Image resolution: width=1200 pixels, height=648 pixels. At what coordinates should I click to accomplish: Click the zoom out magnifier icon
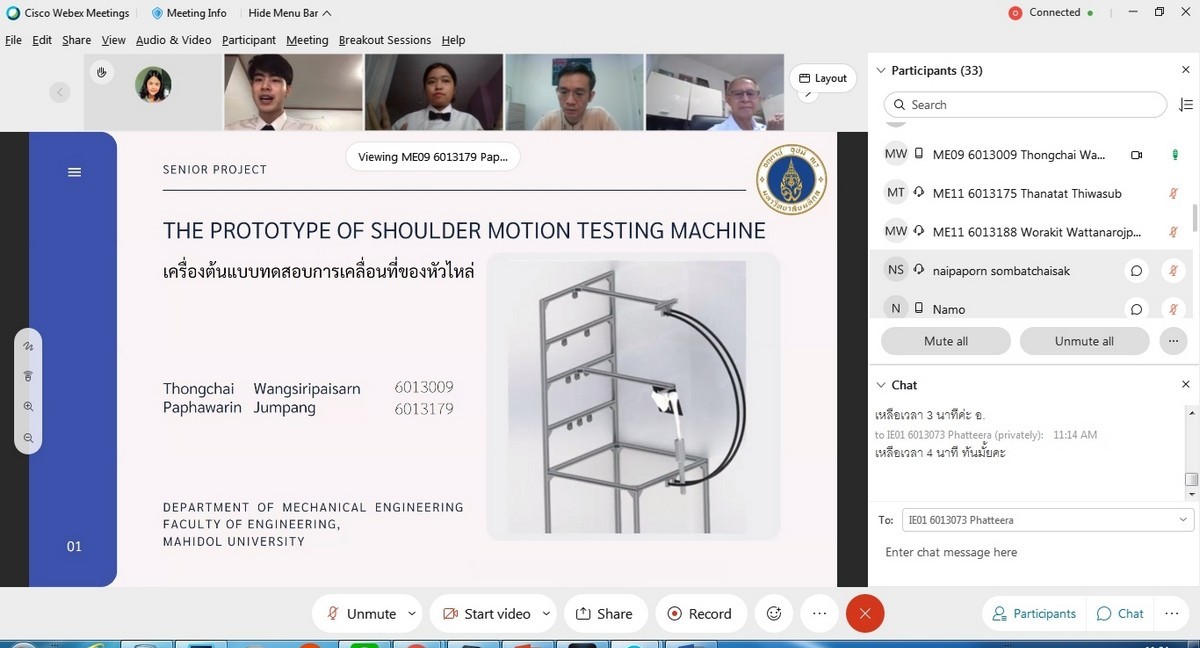(x=28, y=438)
